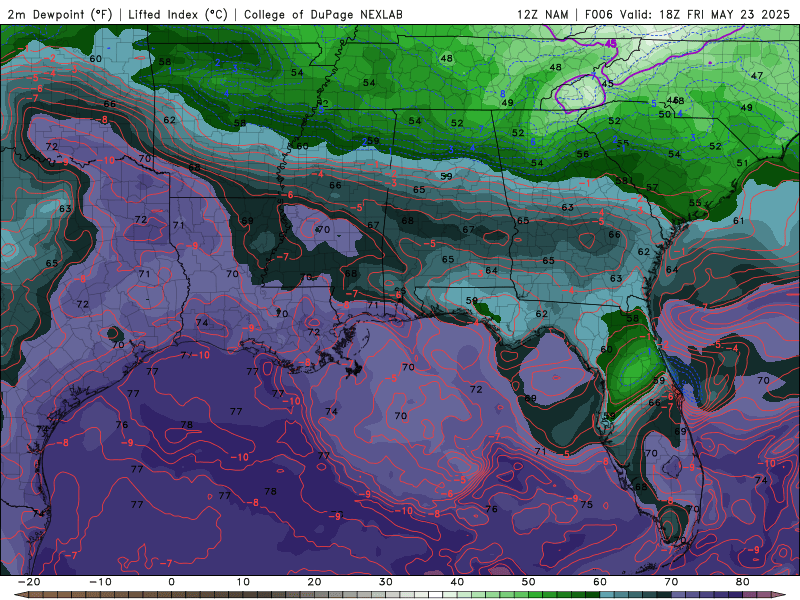
Task: Click the 30 label on the color scale
Action: click(386, 582)
